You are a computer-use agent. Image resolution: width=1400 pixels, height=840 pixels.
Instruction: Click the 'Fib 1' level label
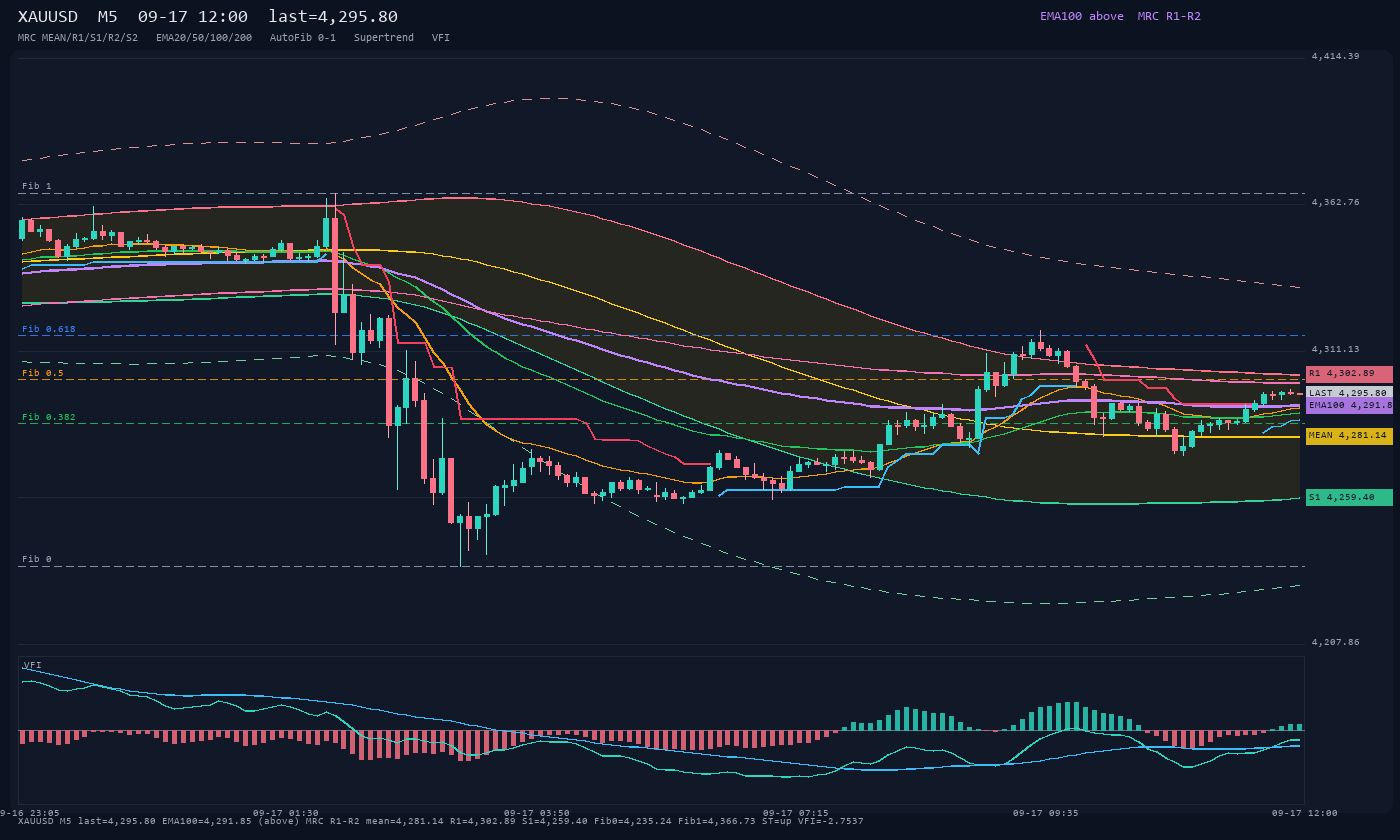coord(37,187)
